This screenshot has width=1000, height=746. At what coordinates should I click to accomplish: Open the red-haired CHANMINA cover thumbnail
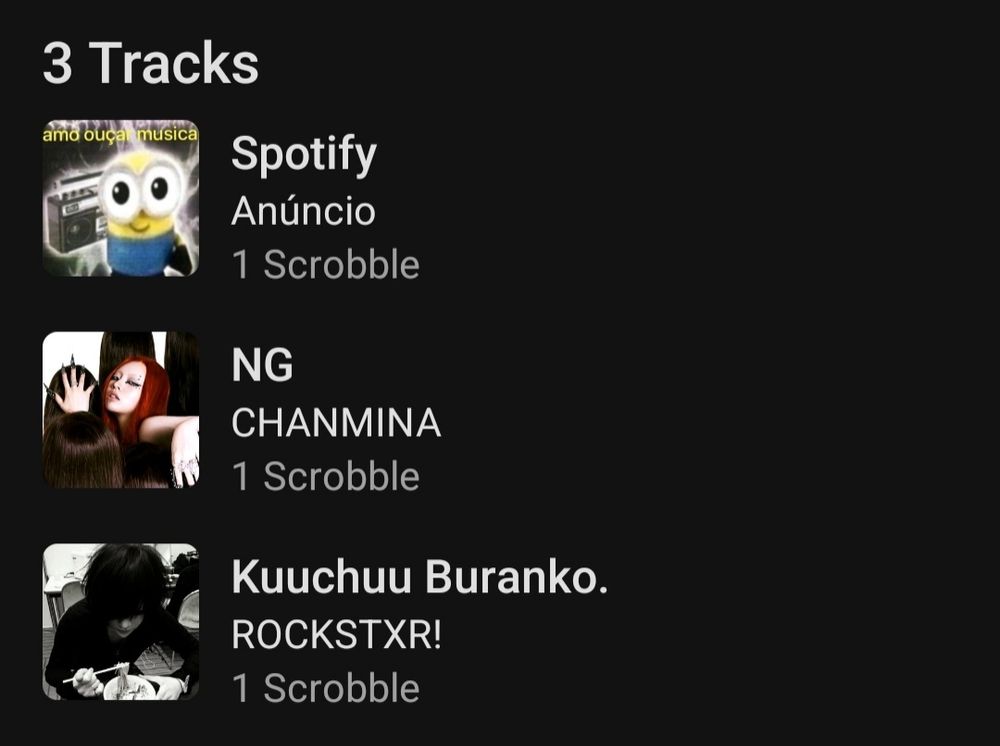(x=121, y=409)
